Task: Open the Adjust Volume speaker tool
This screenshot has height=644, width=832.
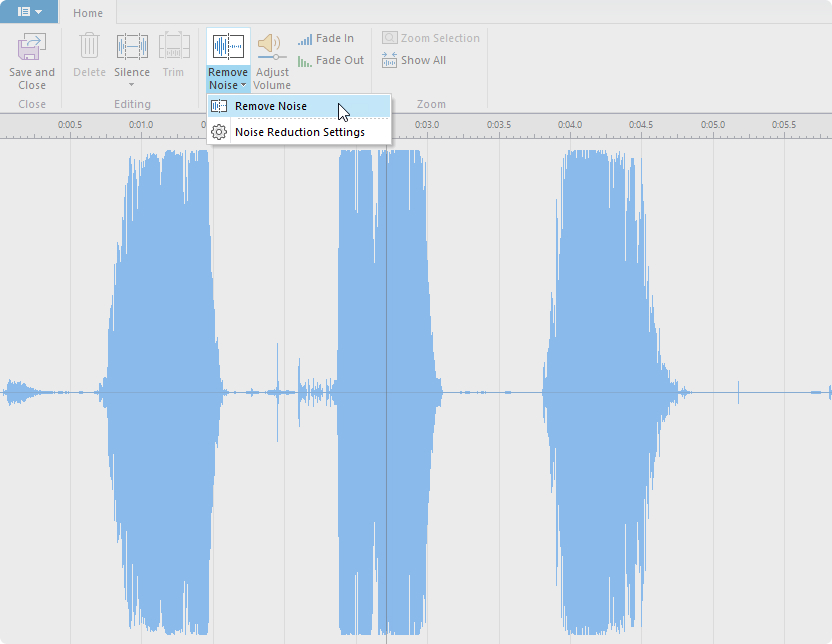Action: click(x=271, y=47)
